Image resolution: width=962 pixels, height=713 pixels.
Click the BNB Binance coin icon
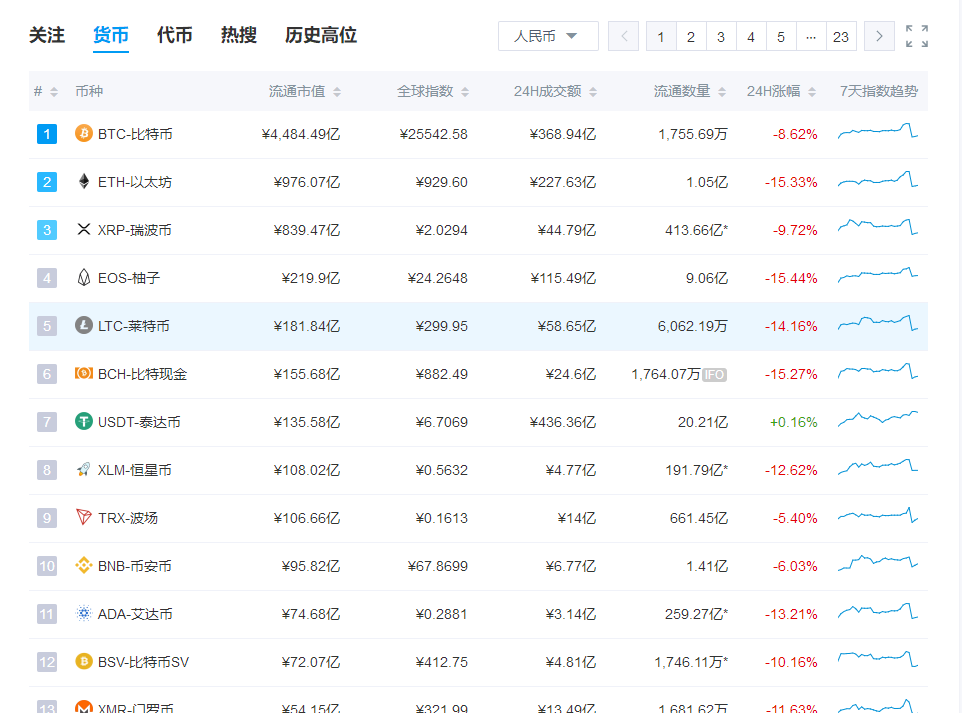[84, 566]
